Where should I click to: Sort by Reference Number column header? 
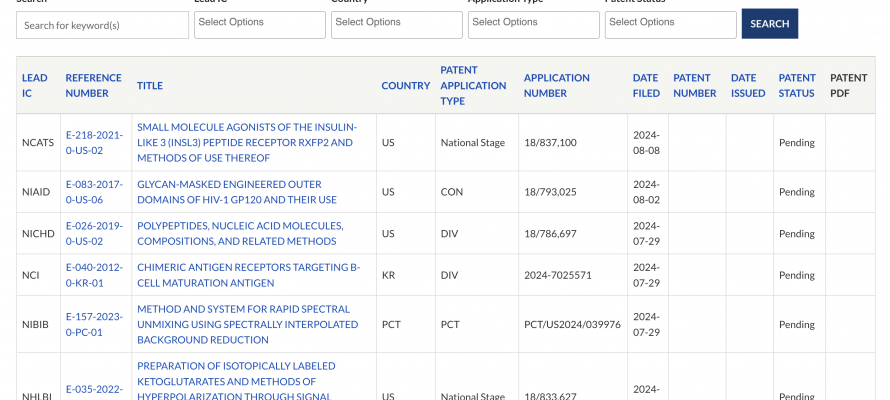[x=93, y=86]
